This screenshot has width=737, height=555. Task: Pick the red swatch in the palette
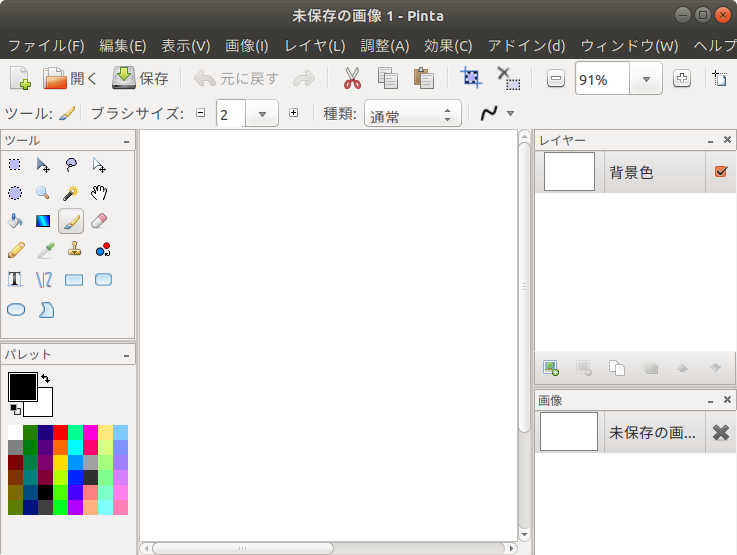(60, 433)
